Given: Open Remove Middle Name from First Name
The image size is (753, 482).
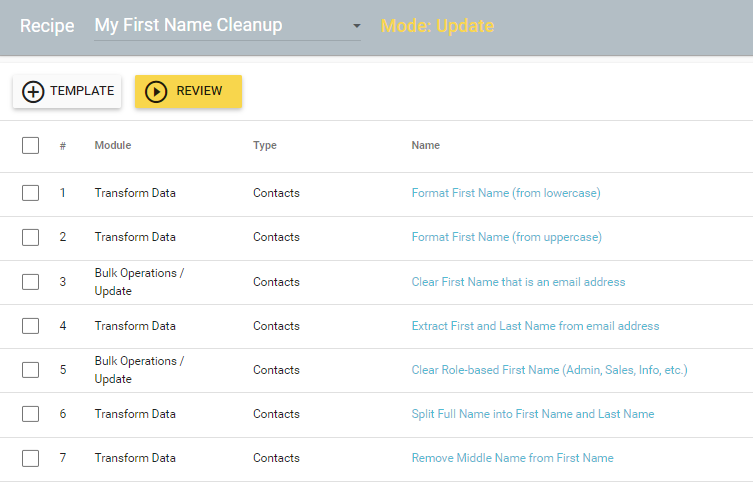Looking at the screenshot, I should point(512,458).
